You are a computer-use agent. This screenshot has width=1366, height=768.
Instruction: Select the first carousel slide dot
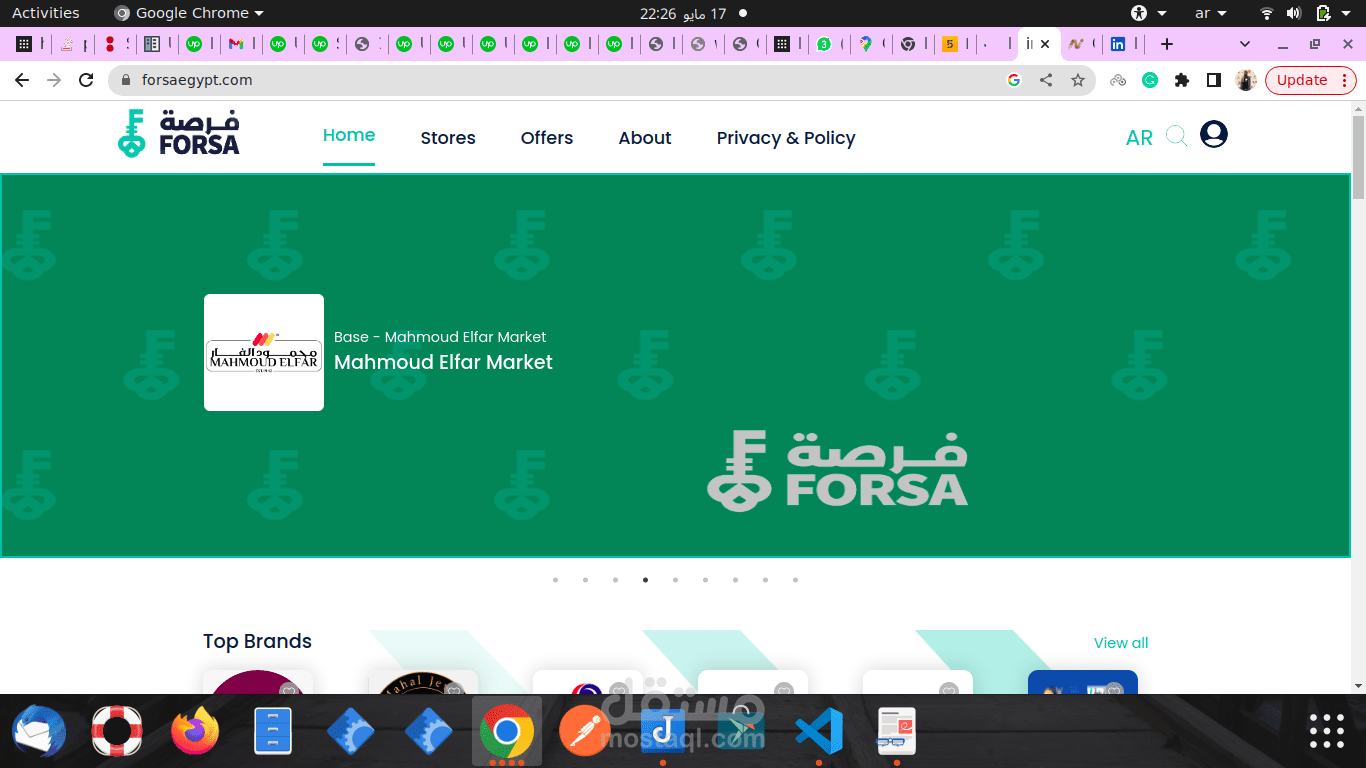pos(555,580)
